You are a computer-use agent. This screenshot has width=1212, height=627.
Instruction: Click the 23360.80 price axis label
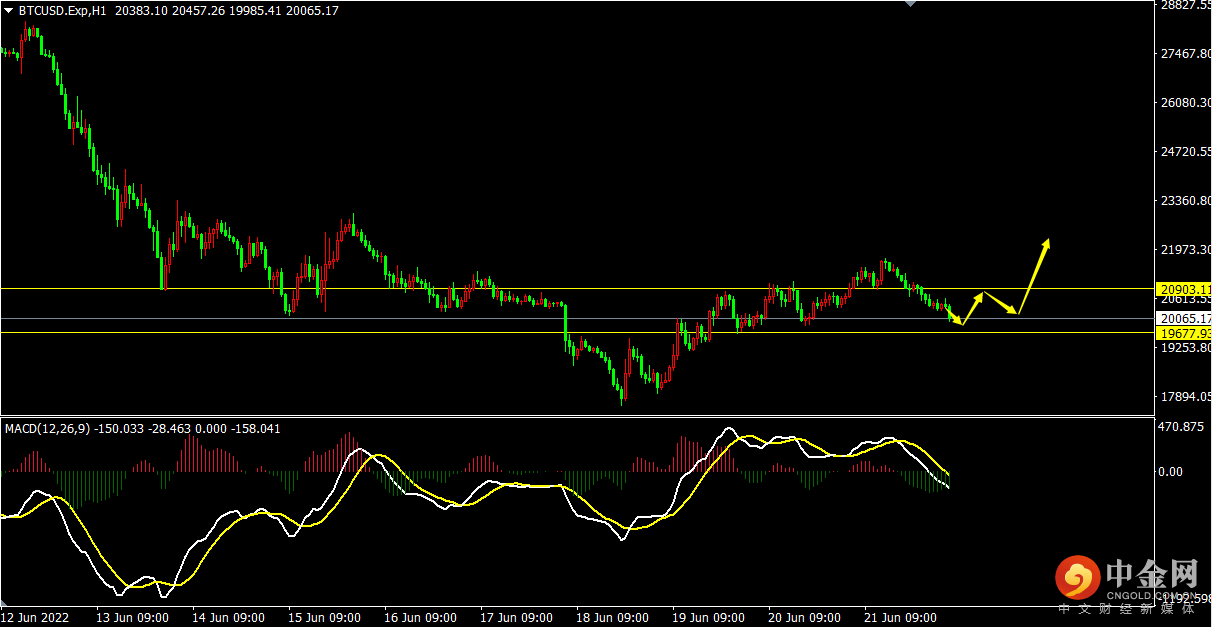point(1185,201)
